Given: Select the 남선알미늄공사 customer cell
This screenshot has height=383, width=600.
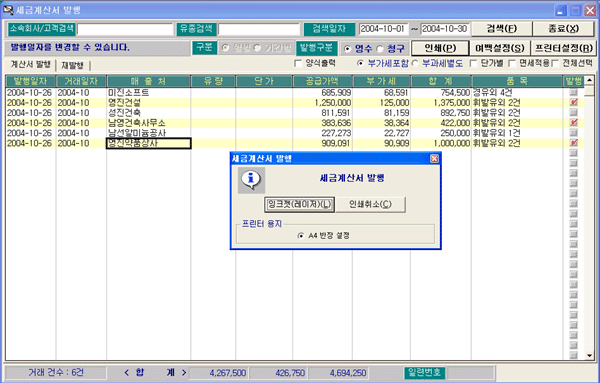Looking at the screenshot, I should pyautogui.click(x=148, y=133).
